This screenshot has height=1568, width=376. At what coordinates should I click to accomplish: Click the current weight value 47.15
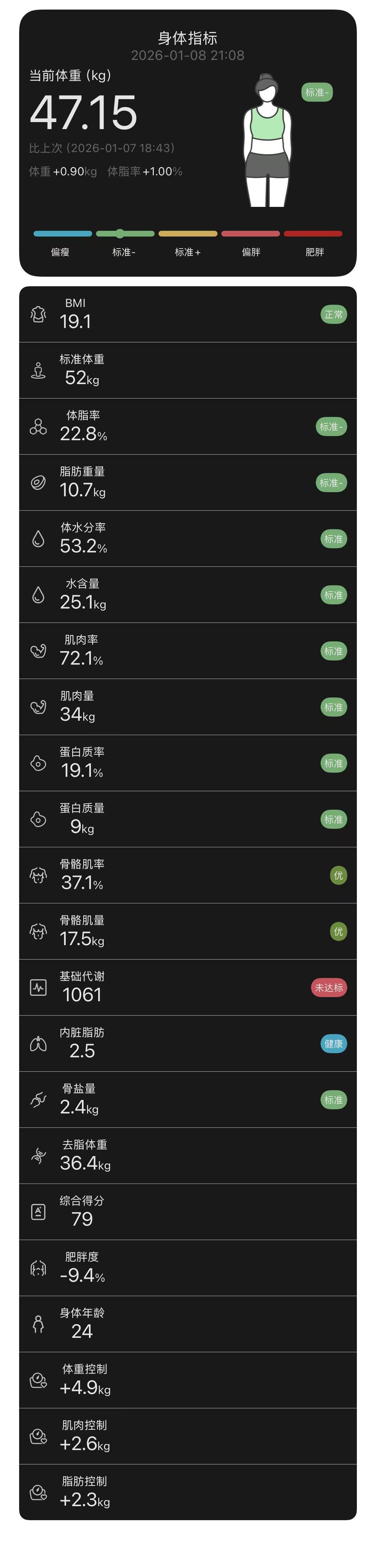point(84,113)
